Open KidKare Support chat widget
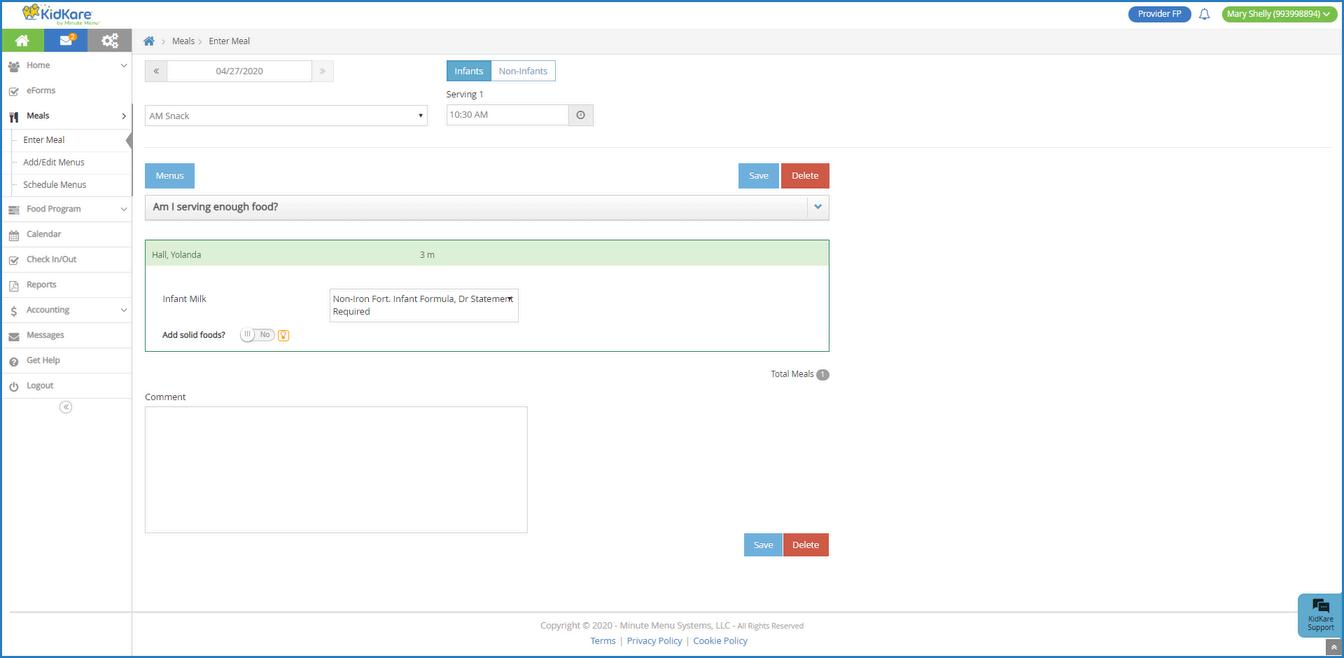Viewport: 1344px width, 658px height. click(1320, 615)
